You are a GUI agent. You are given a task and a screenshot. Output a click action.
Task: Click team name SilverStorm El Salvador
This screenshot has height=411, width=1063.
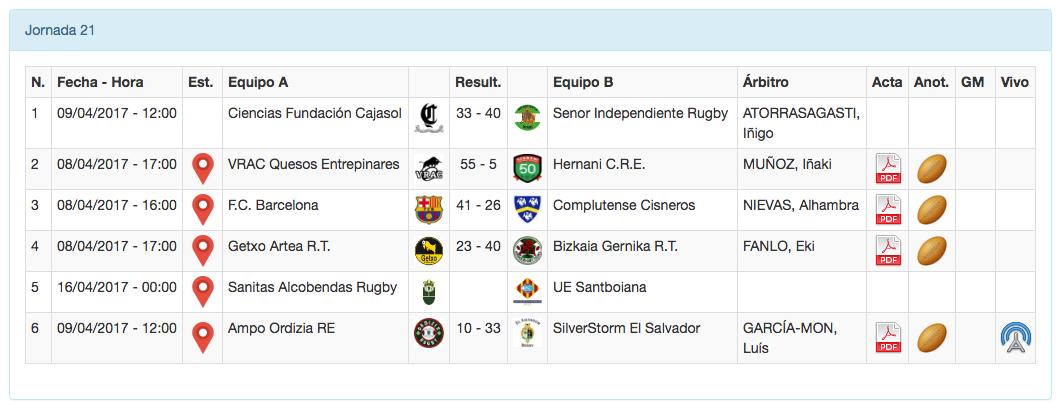pyautogui.click(x=626, y=328)
